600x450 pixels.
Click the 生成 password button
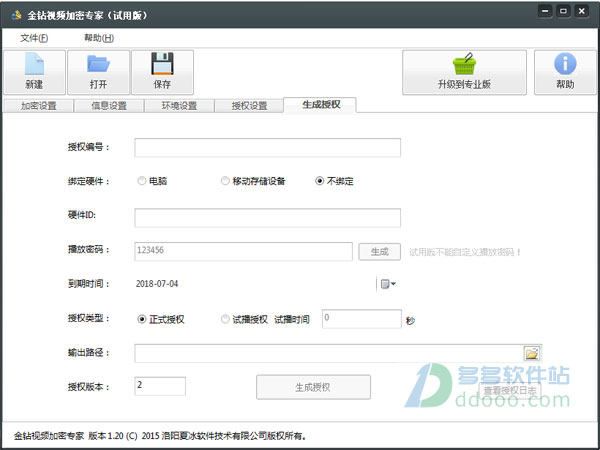380,252
